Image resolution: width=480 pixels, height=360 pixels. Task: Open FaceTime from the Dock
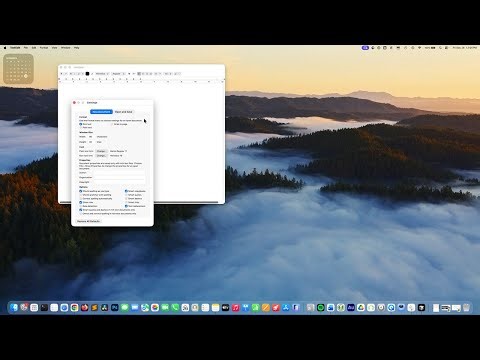[165, 307]
